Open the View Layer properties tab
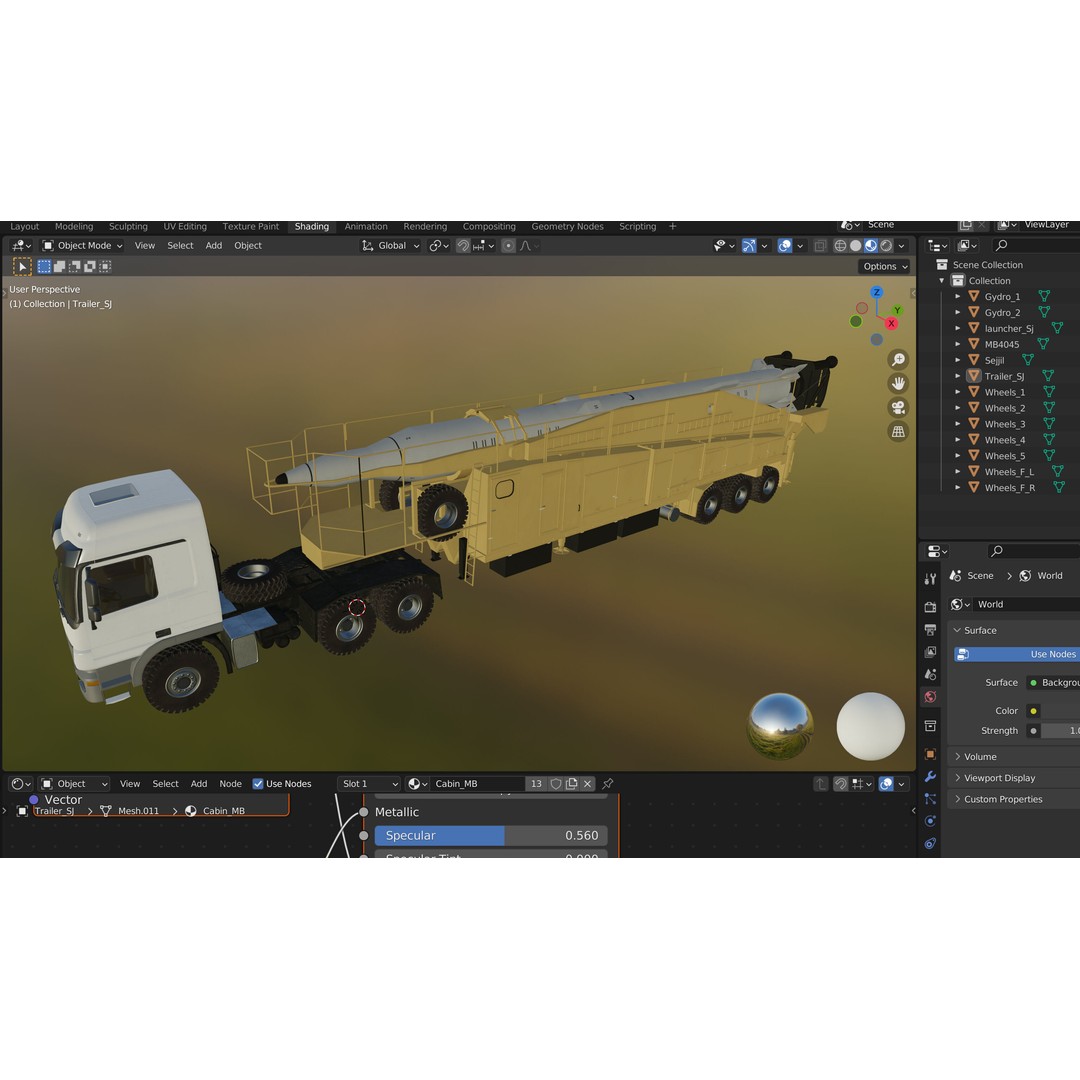Image resolution: width=1080 pixels, height=1080 pixels. pyautogui.click(x=931, y=652)
